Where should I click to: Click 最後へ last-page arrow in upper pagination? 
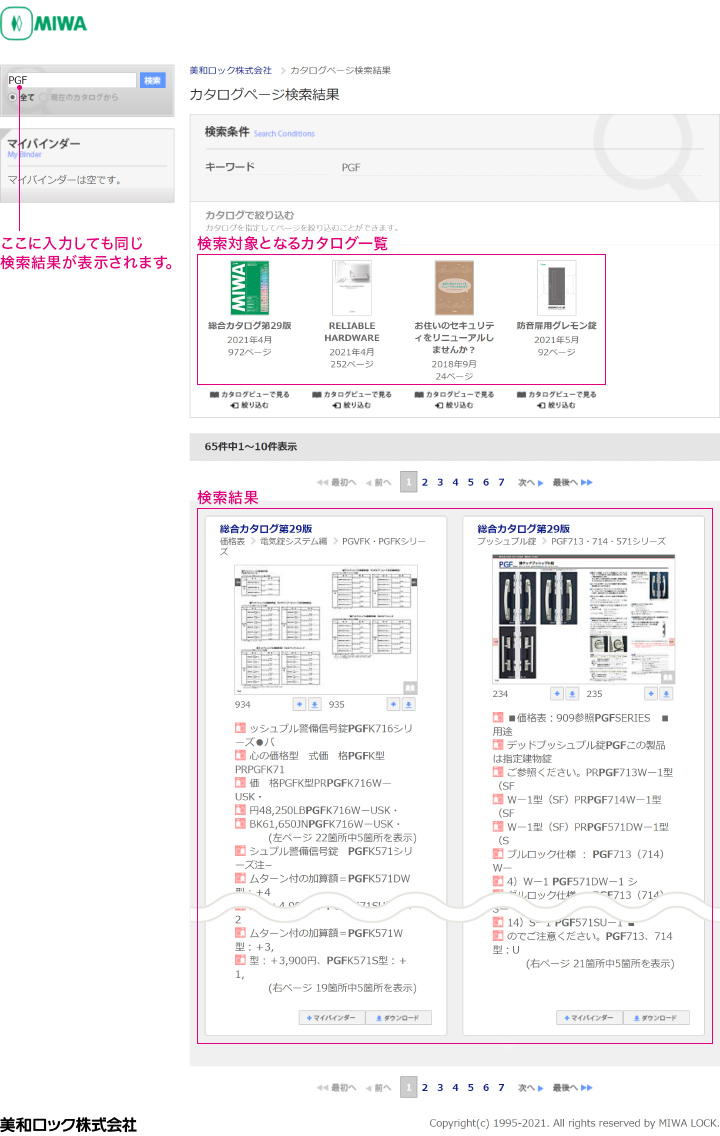pyautogui.click(x=572, y=482)
